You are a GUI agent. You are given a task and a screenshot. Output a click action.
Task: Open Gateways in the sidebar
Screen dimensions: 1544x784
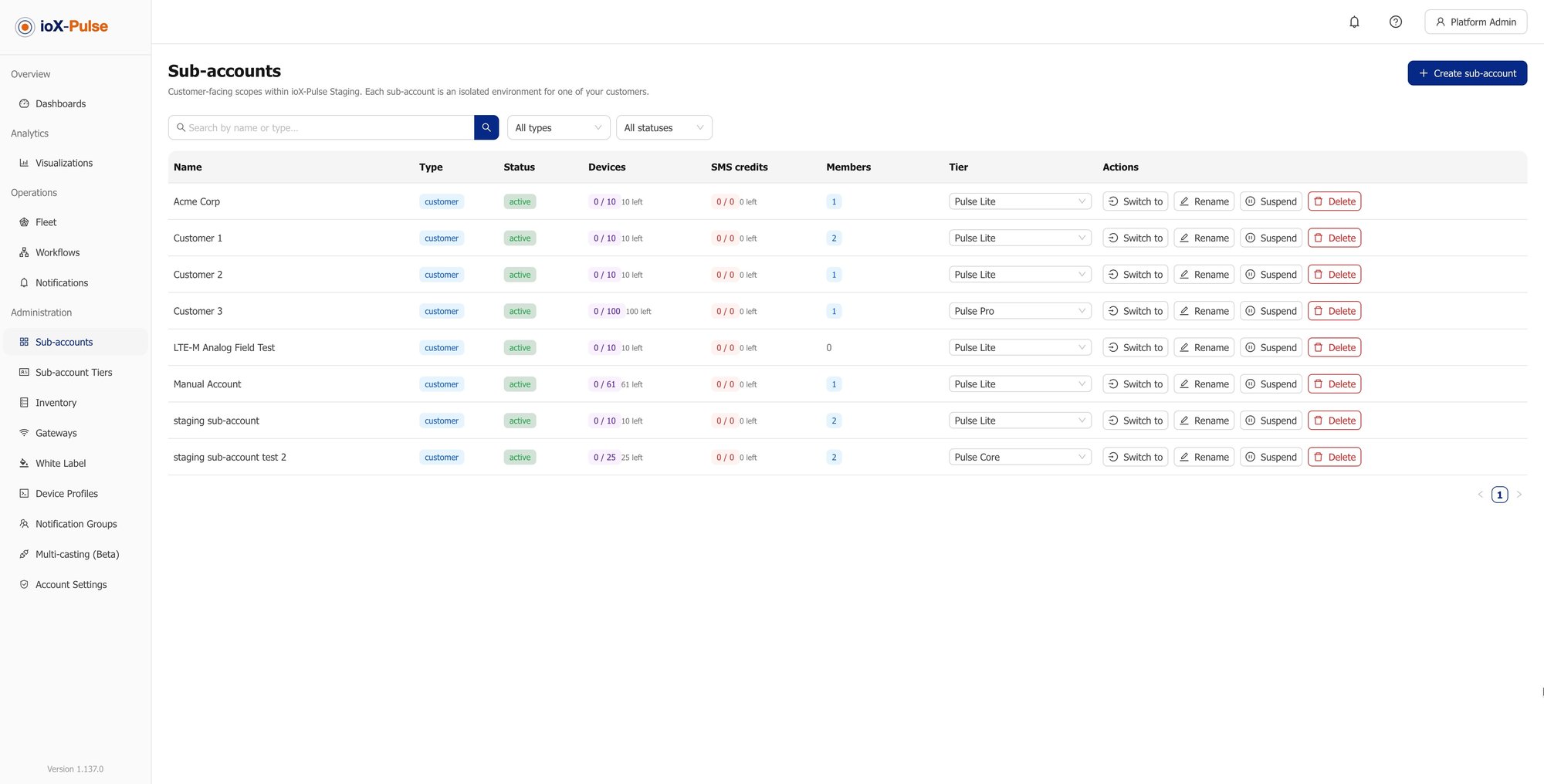(76, 433)
